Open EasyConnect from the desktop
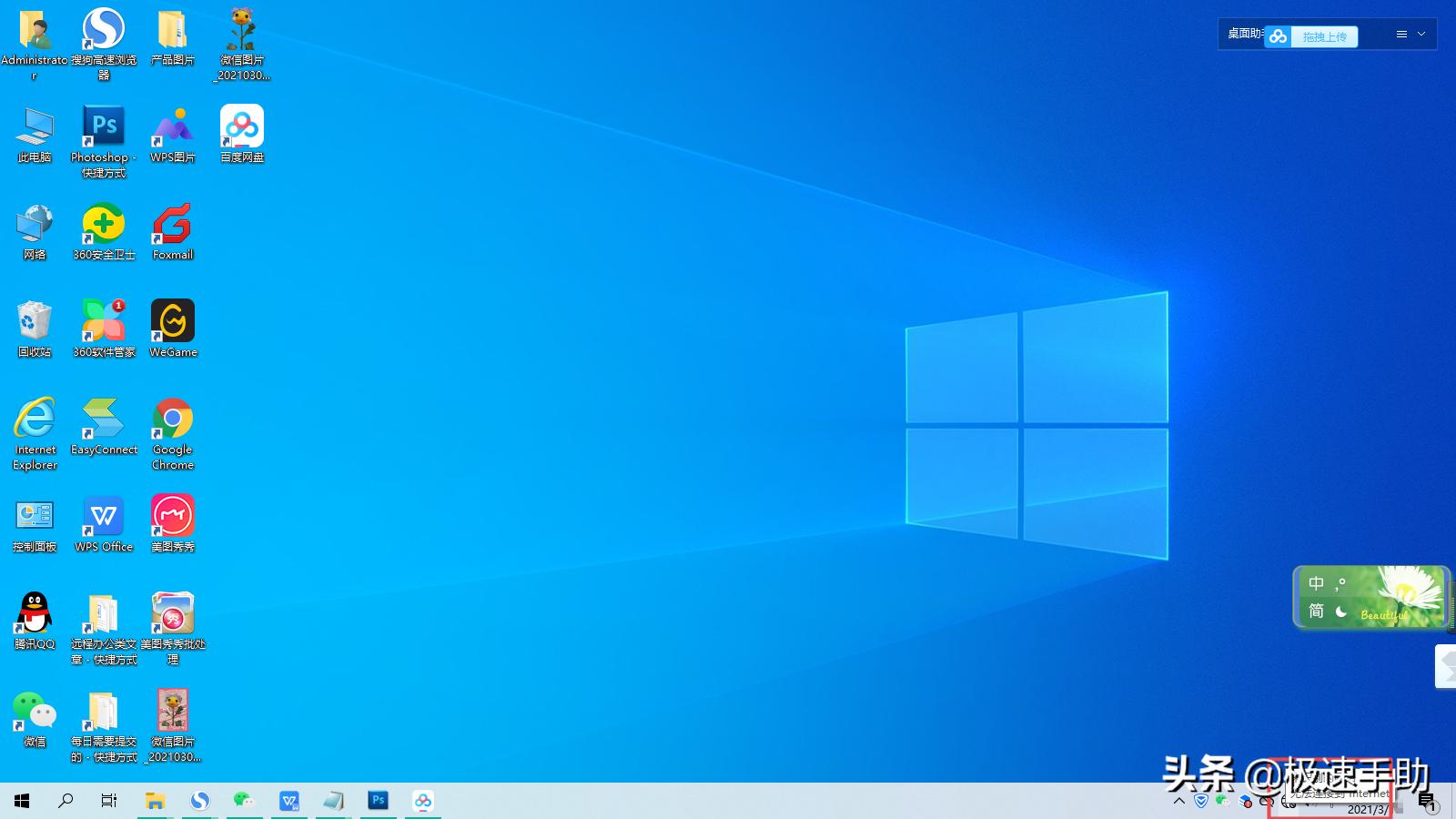1456x819 pixels. coord(104,419)
